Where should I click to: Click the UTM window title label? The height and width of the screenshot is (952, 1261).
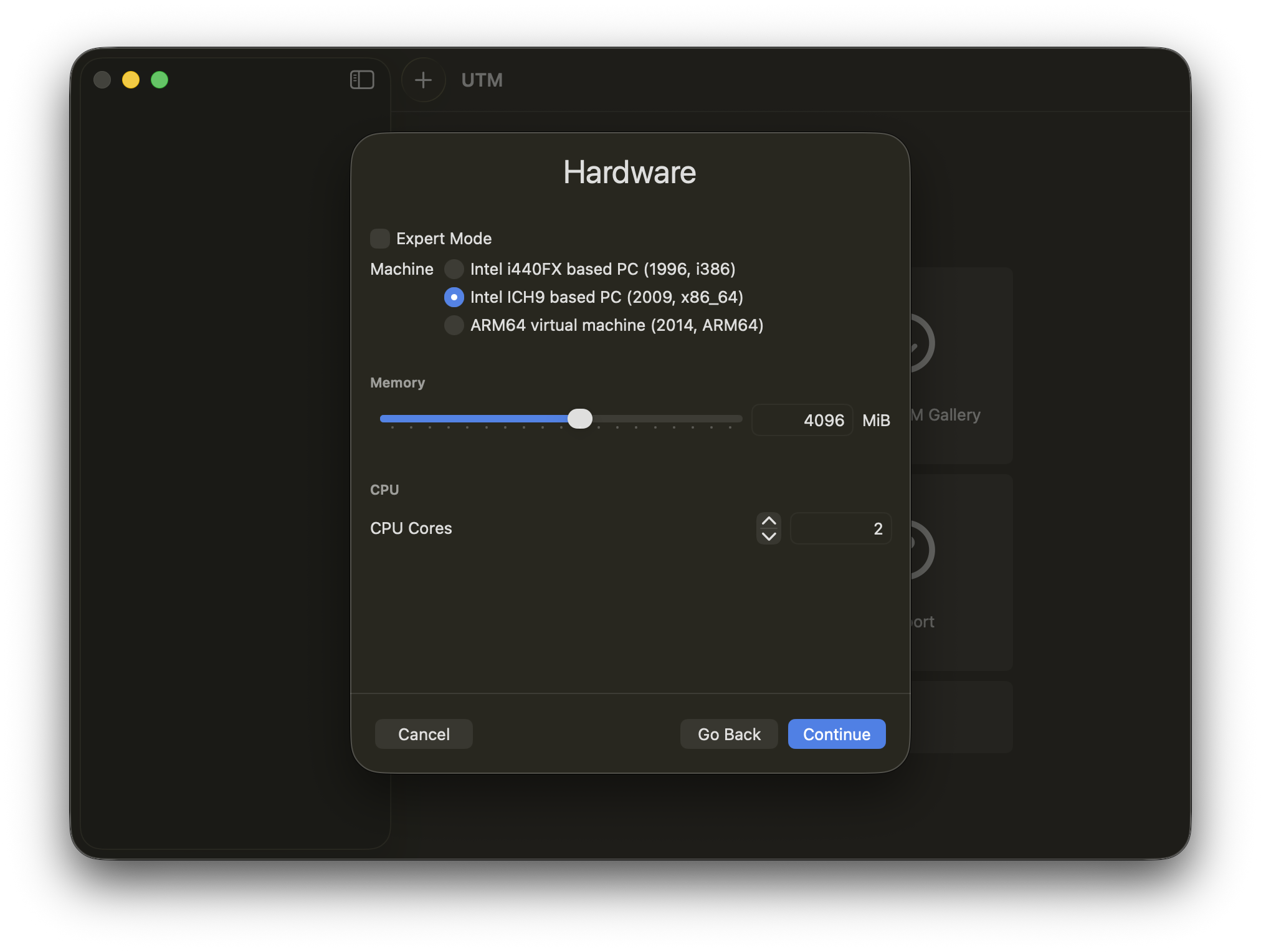click(481, 80)
